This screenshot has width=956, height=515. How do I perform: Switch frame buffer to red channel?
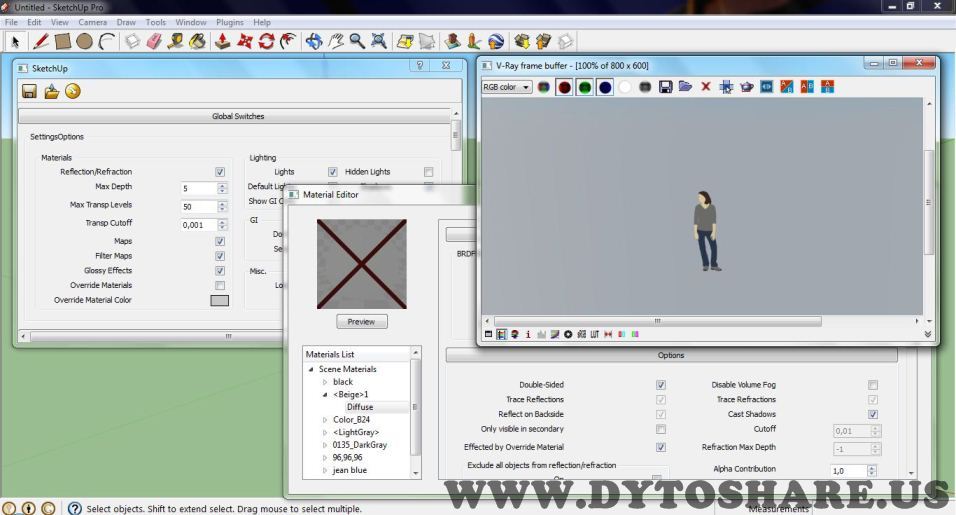point(565,87)
